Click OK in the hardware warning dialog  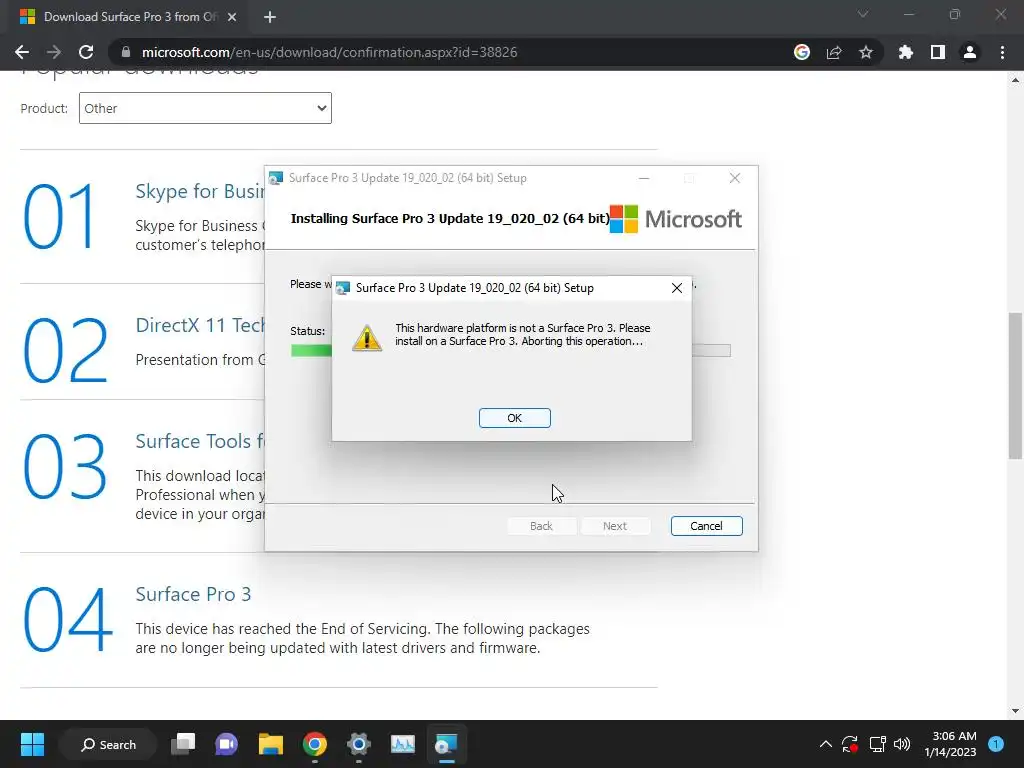coord(514,418)
